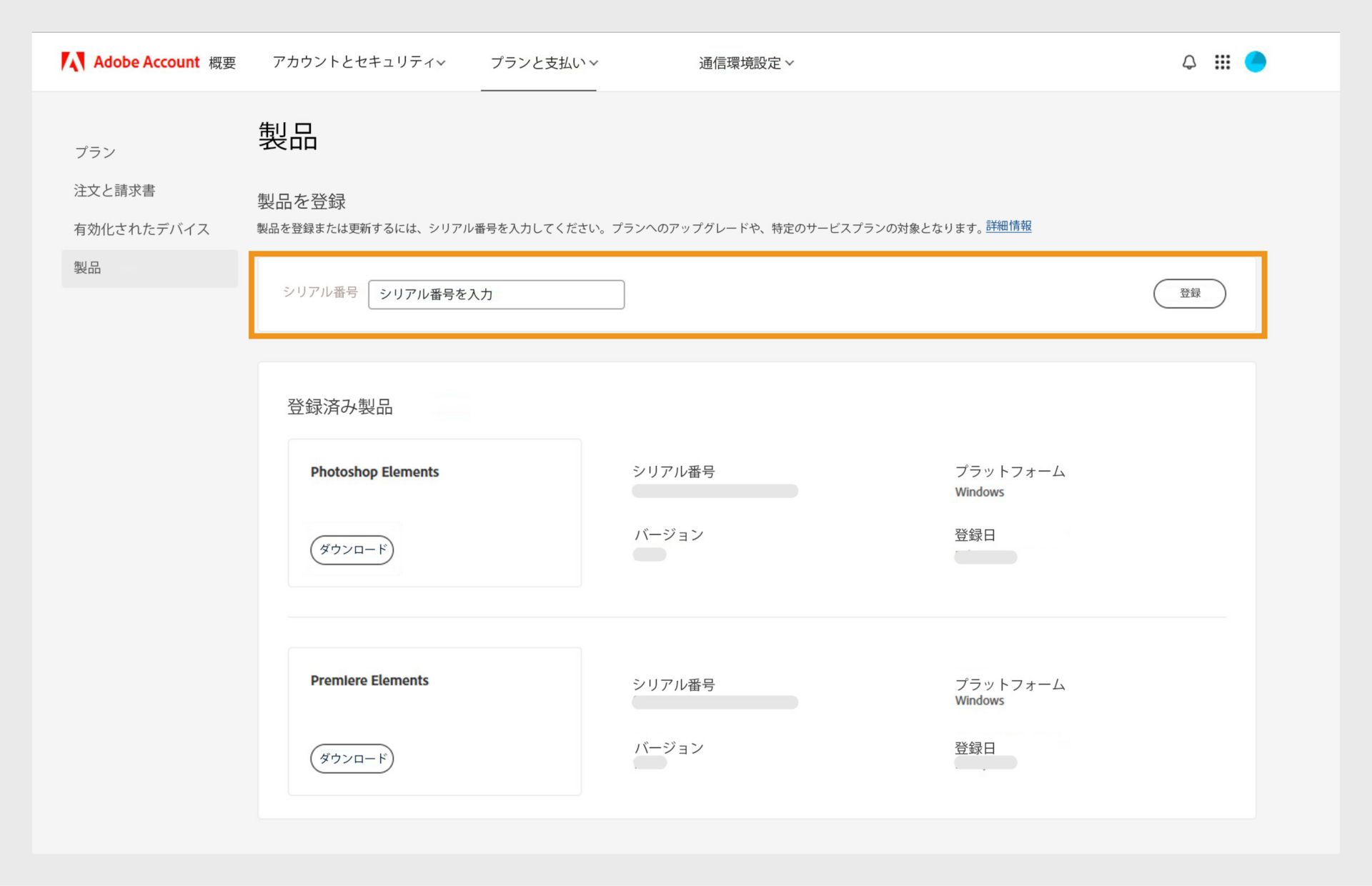Image resolution: width=1372 pixels, height=886 pixels.
Task: Select 製品 in the sidebar
Action: [x=149, y=268]
